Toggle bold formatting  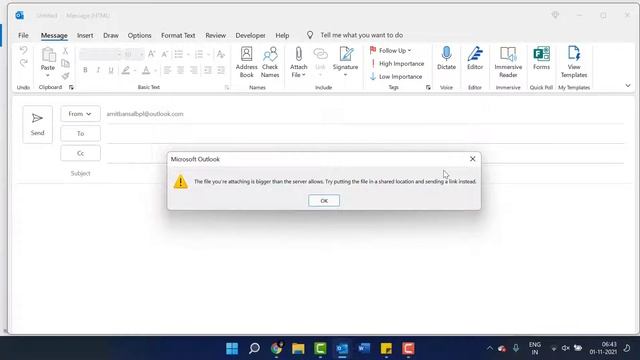point(85,70)
